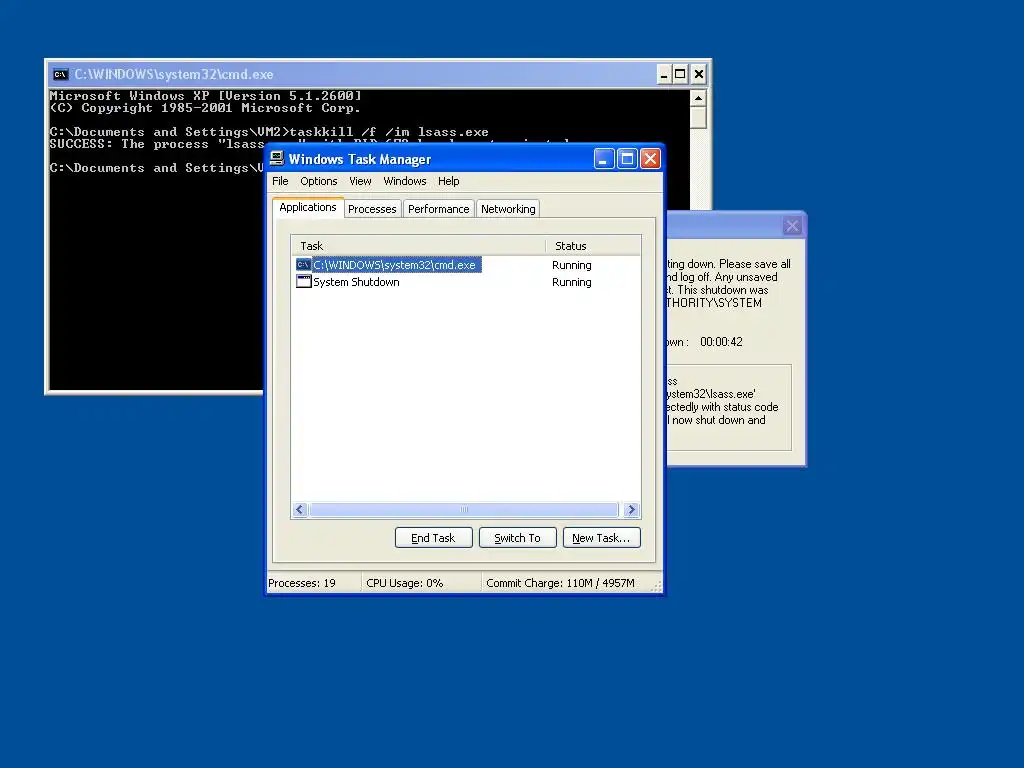Click the cmd.exe scrollbar up arrow
This screenshot has height=768, width=1024.
pos(698,99)
